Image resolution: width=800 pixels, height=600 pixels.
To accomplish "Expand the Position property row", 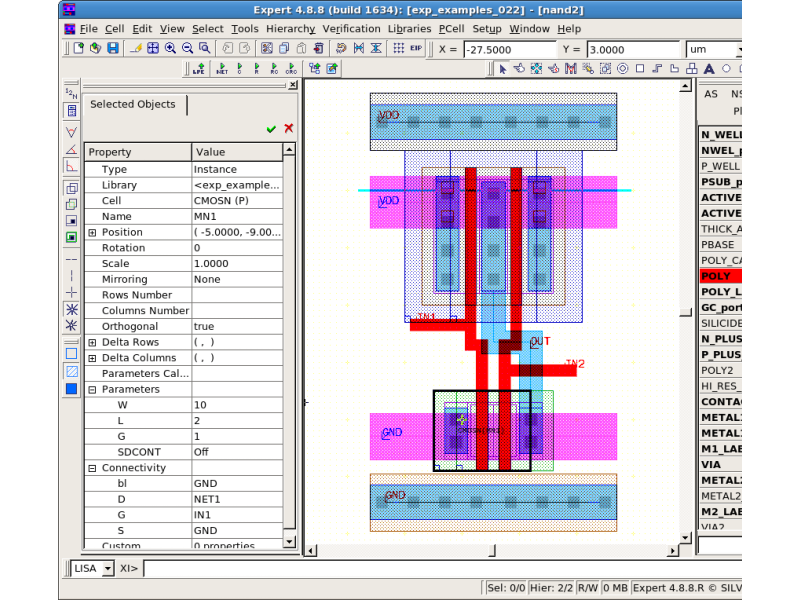I will (92, 232).
